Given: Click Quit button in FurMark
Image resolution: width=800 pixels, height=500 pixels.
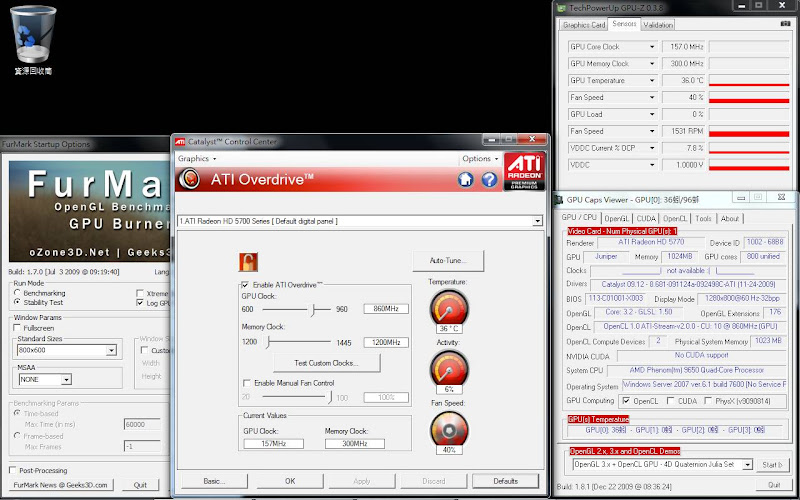Looking at the screenshot, I should click(140, 485).
